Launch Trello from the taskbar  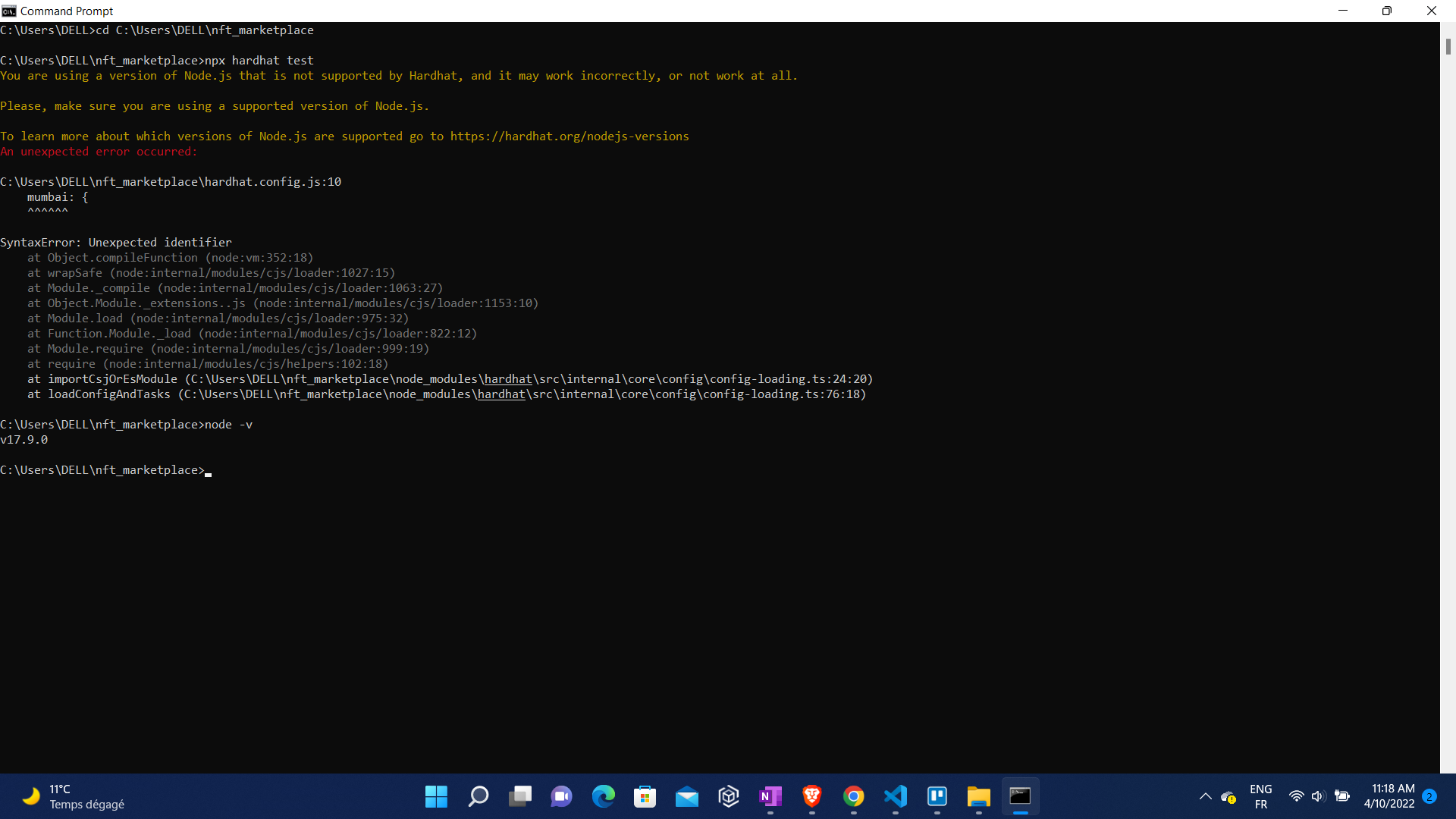tap(937, 796)
